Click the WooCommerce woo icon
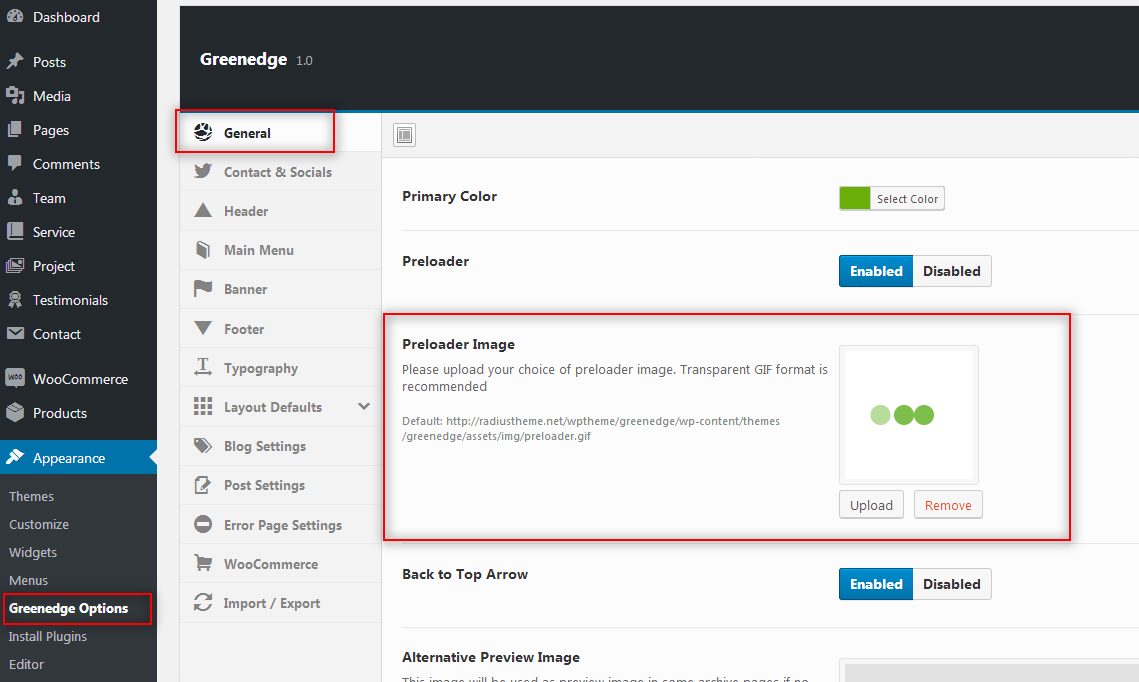This screenshot has width=1139, height=682. click(15, 378)
